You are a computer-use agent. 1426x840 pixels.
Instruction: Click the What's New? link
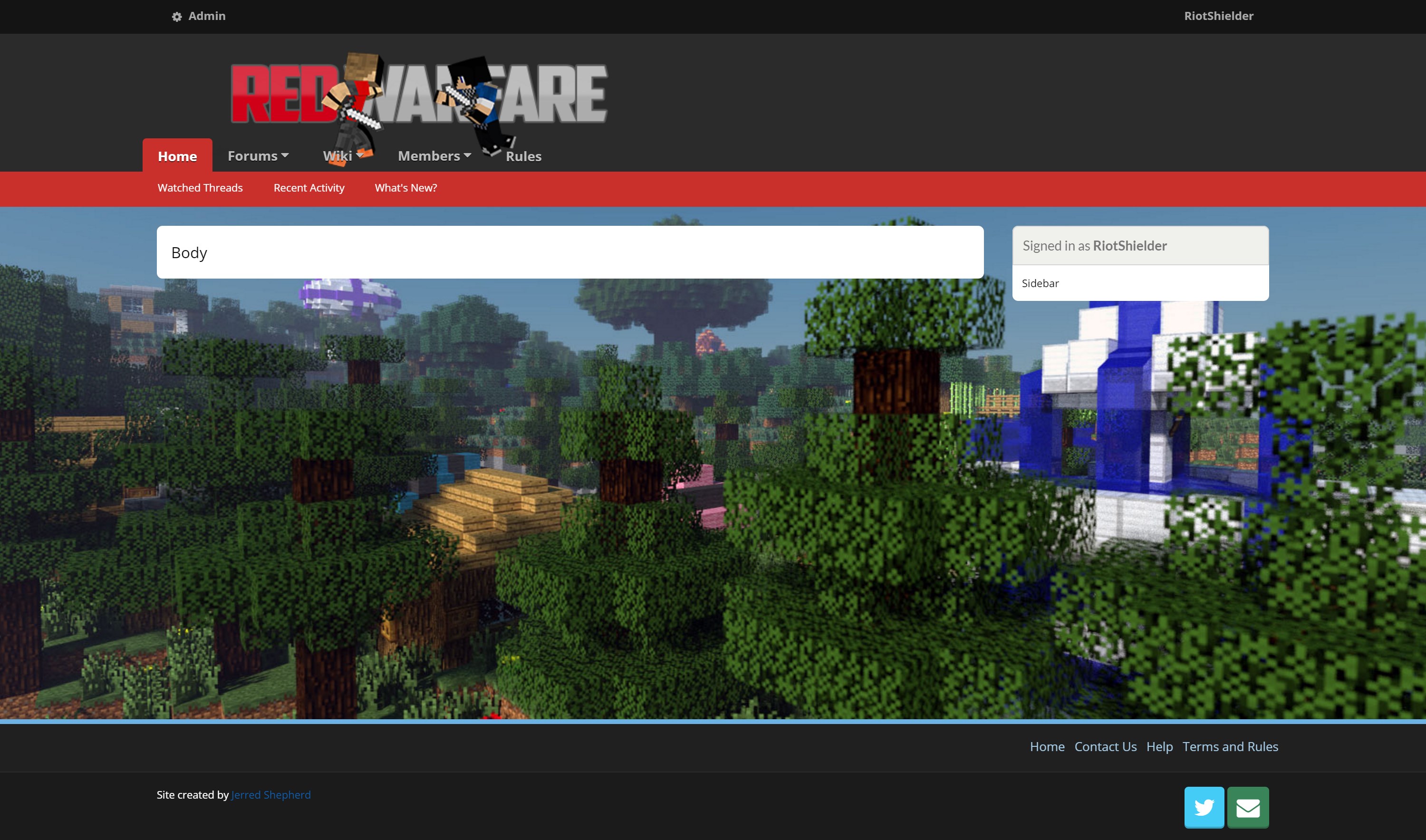click(x=406, y=188)
